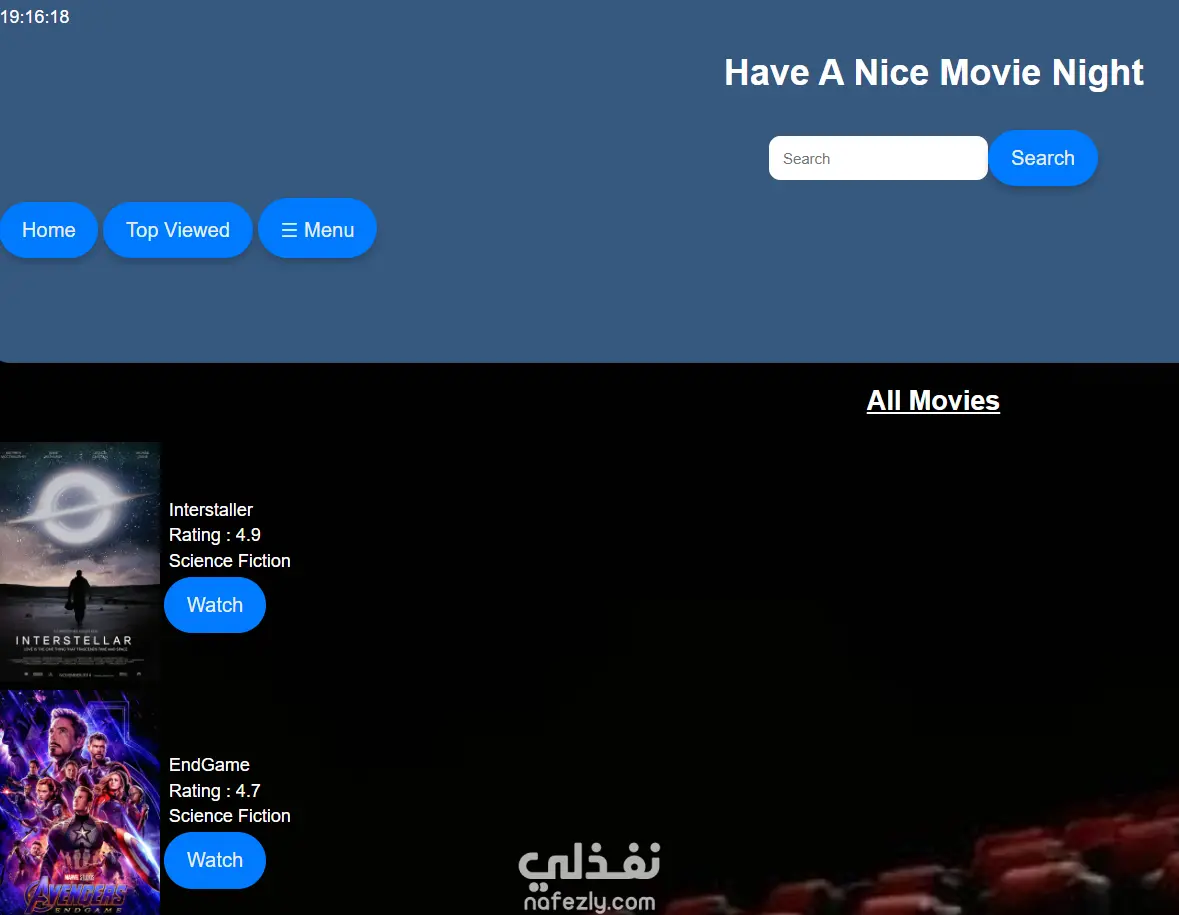This screenshot has width=1179, height=915.
Task: Click the clock showing 19:16:18
Action: pyautogui.click(x=35, y=16)
